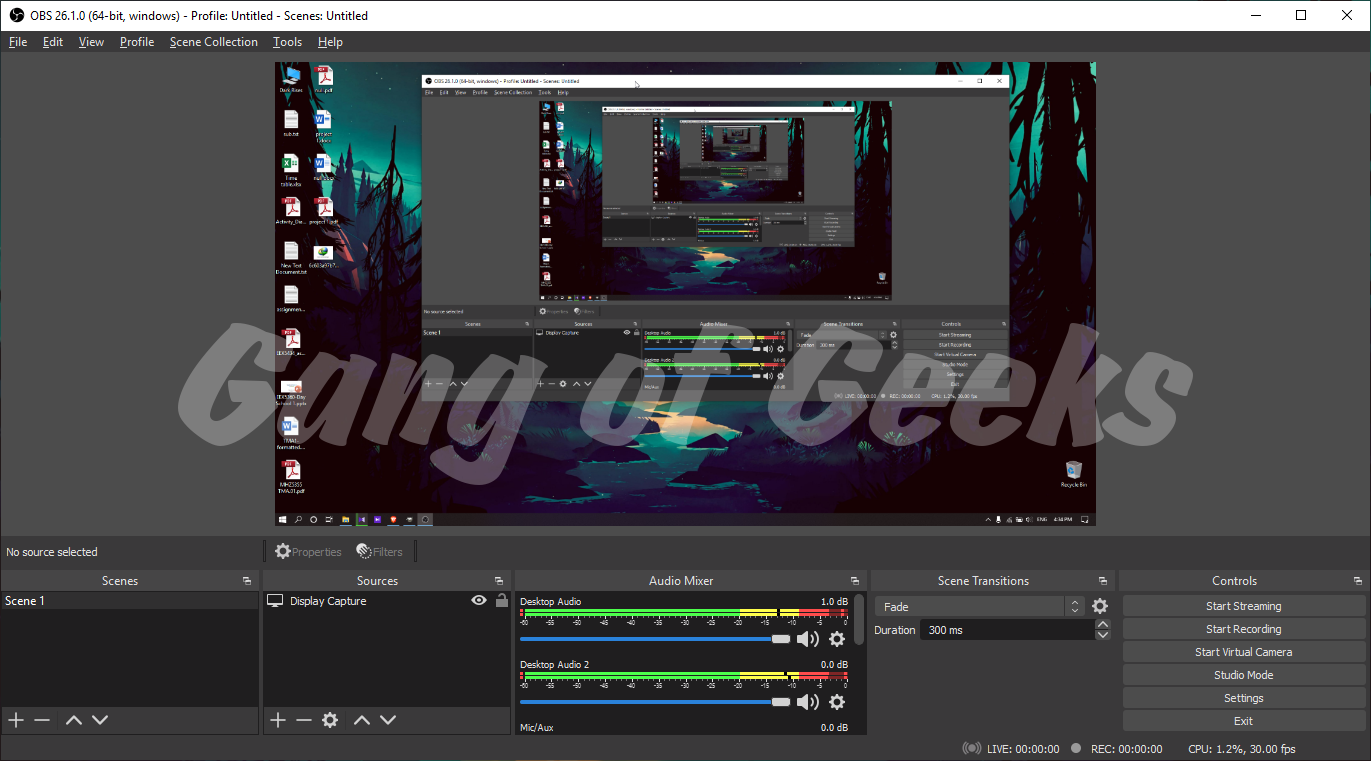Image resolution: width=1371 pixels, height=761 pixels.
Task: Click Start Recording button
Action: click(x=1243, y=629)
